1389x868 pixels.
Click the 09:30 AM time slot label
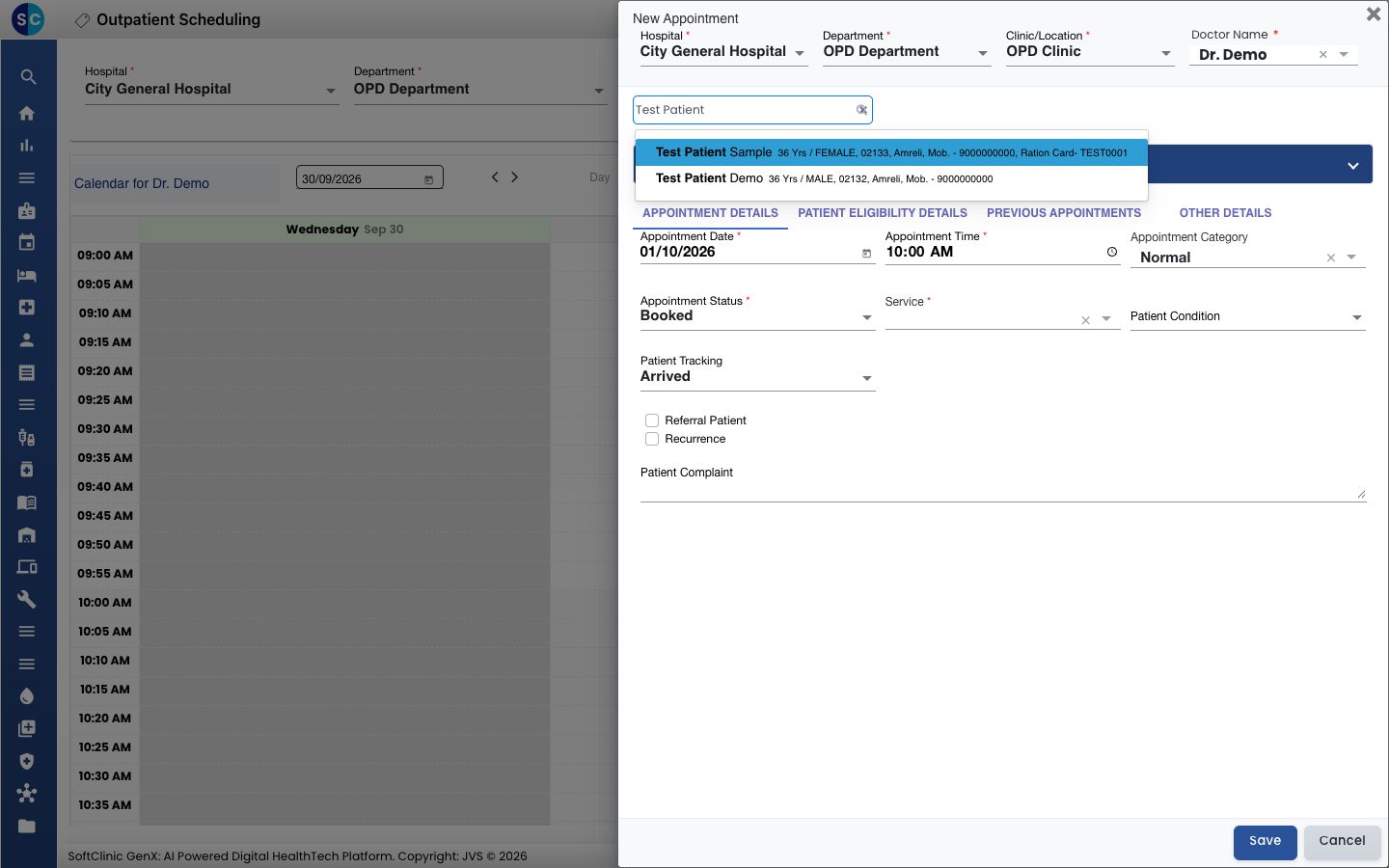(105, 429)
